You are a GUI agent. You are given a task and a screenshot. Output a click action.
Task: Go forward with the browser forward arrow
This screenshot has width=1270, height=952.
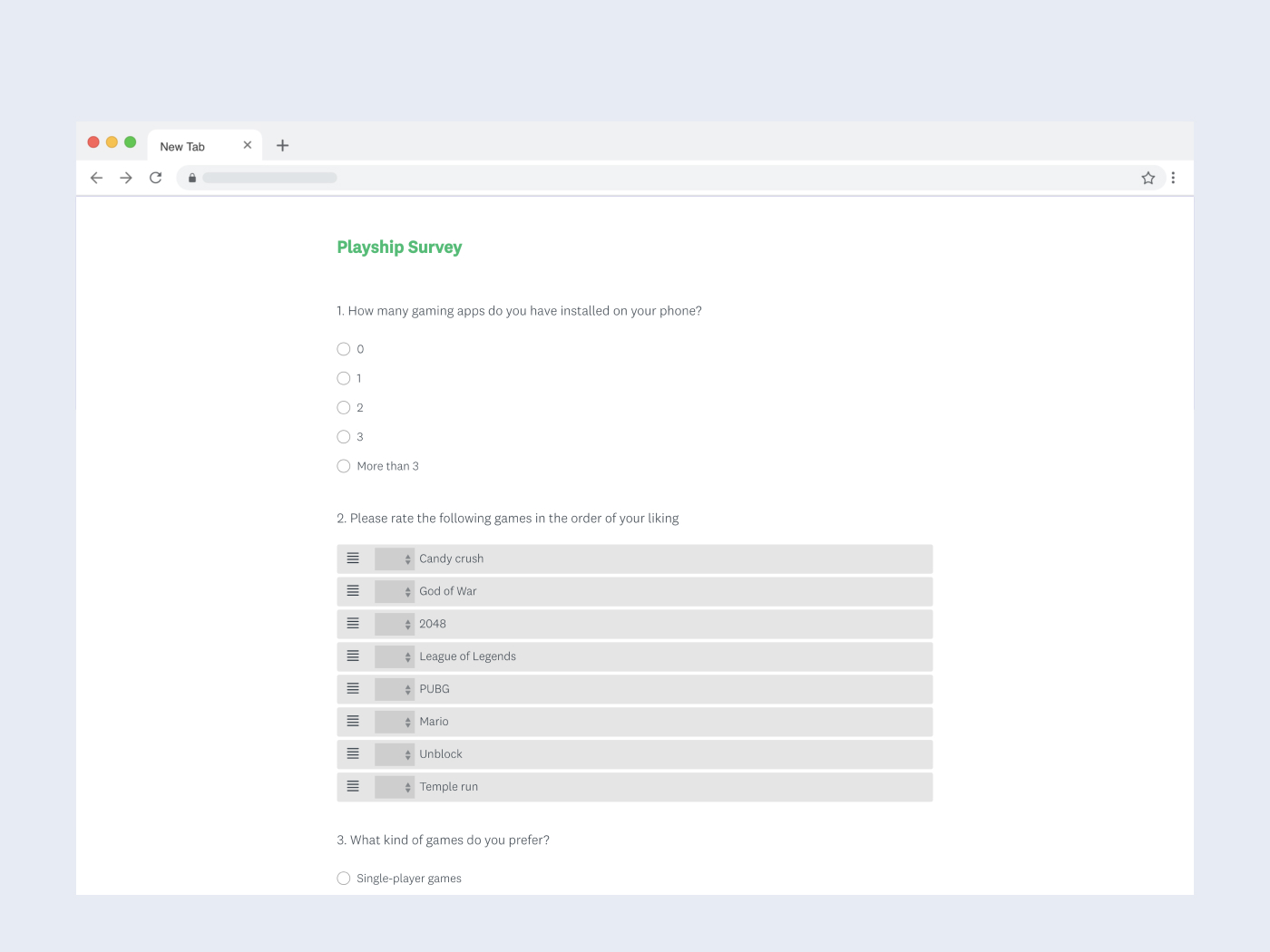pos(126,178)
